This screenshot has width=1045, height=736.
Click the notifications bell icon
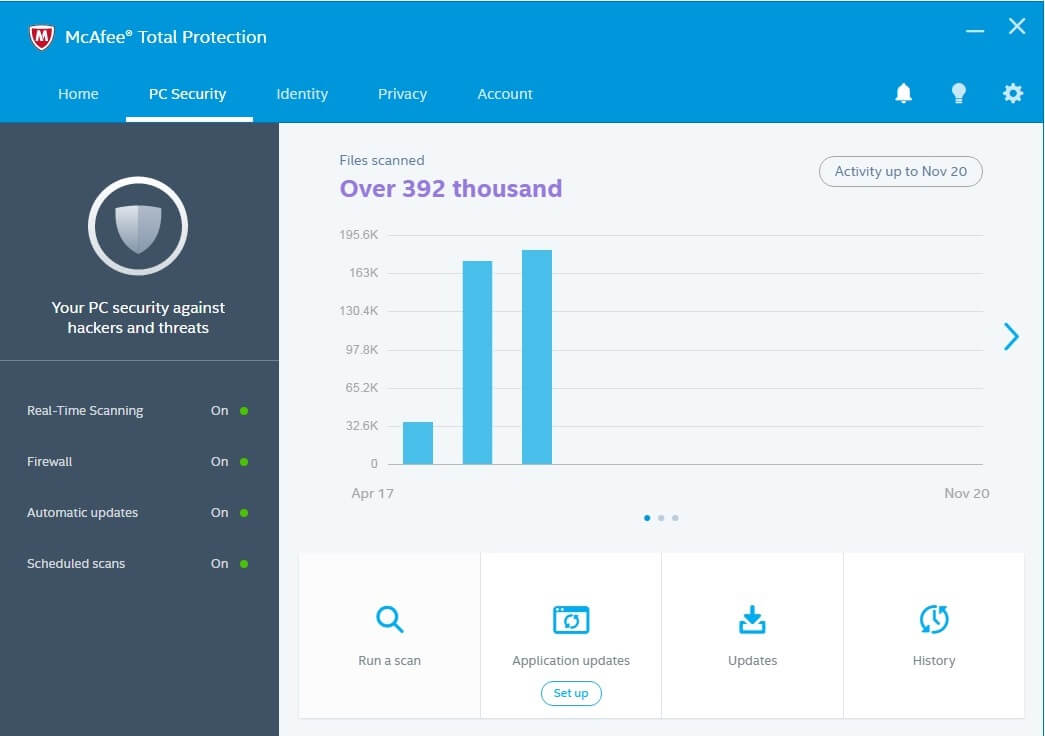[903, 93]
